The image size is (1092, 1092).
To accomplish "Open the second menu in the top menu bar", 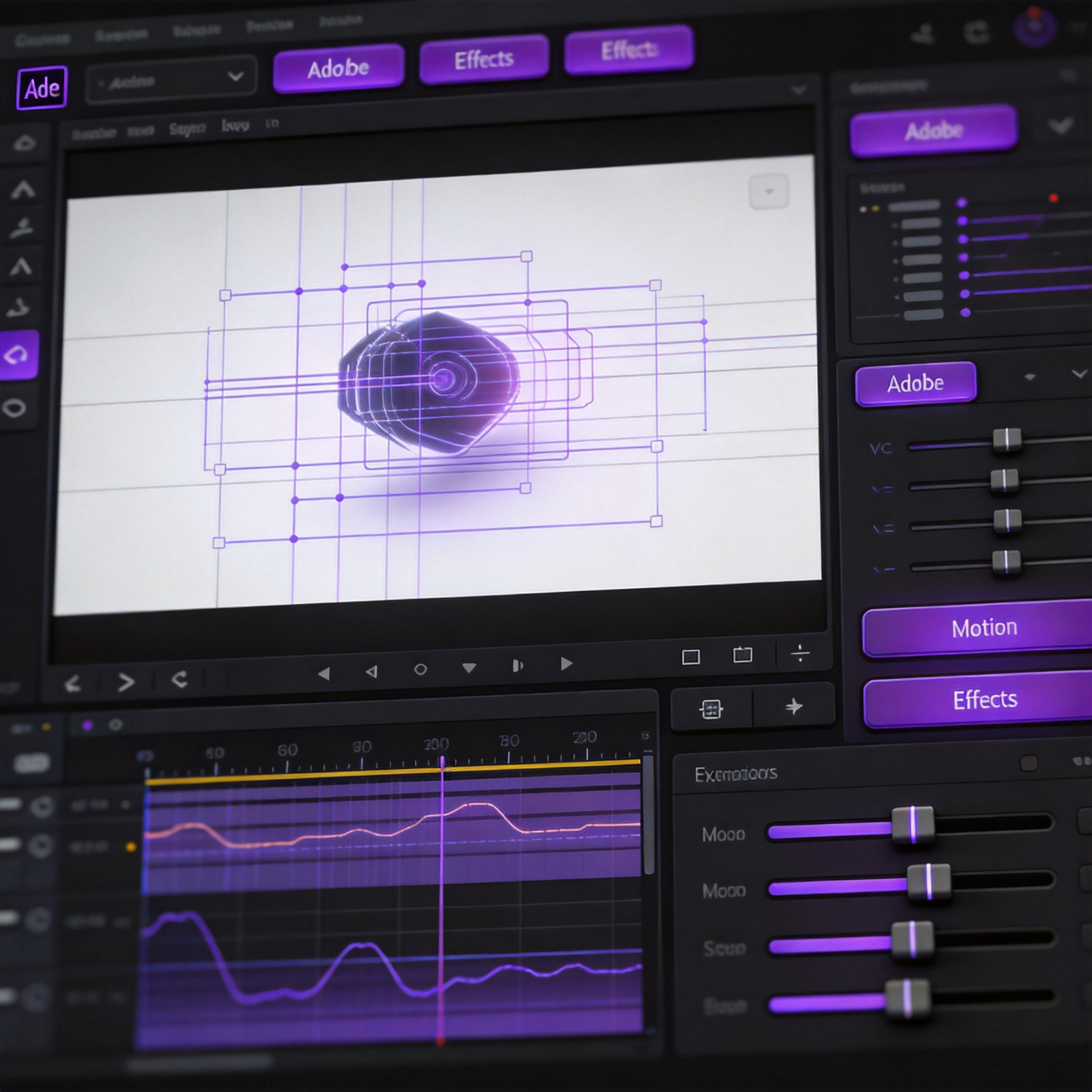I will pos(122,35).
